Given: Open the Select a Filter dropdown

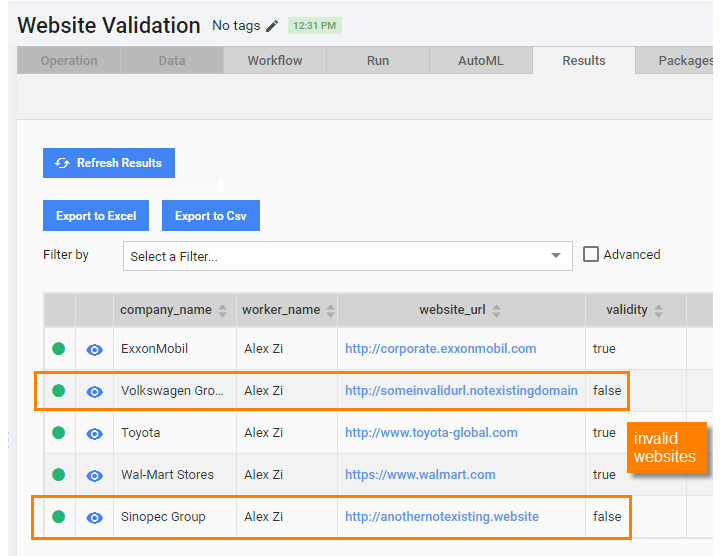Looking at the screenshot, I should point(348,256).
